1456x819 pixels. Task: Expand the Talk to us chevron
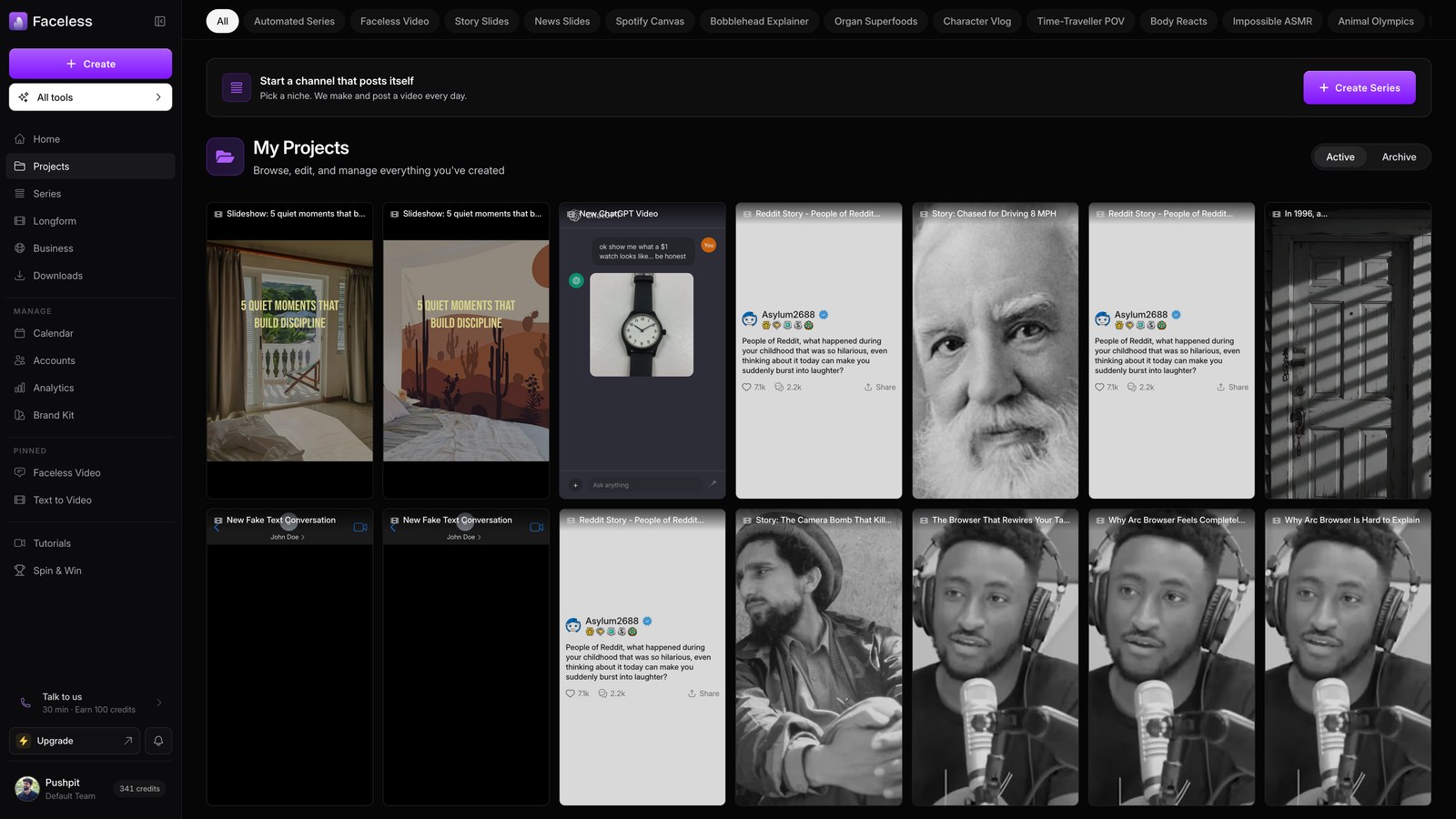click(159, 703)
